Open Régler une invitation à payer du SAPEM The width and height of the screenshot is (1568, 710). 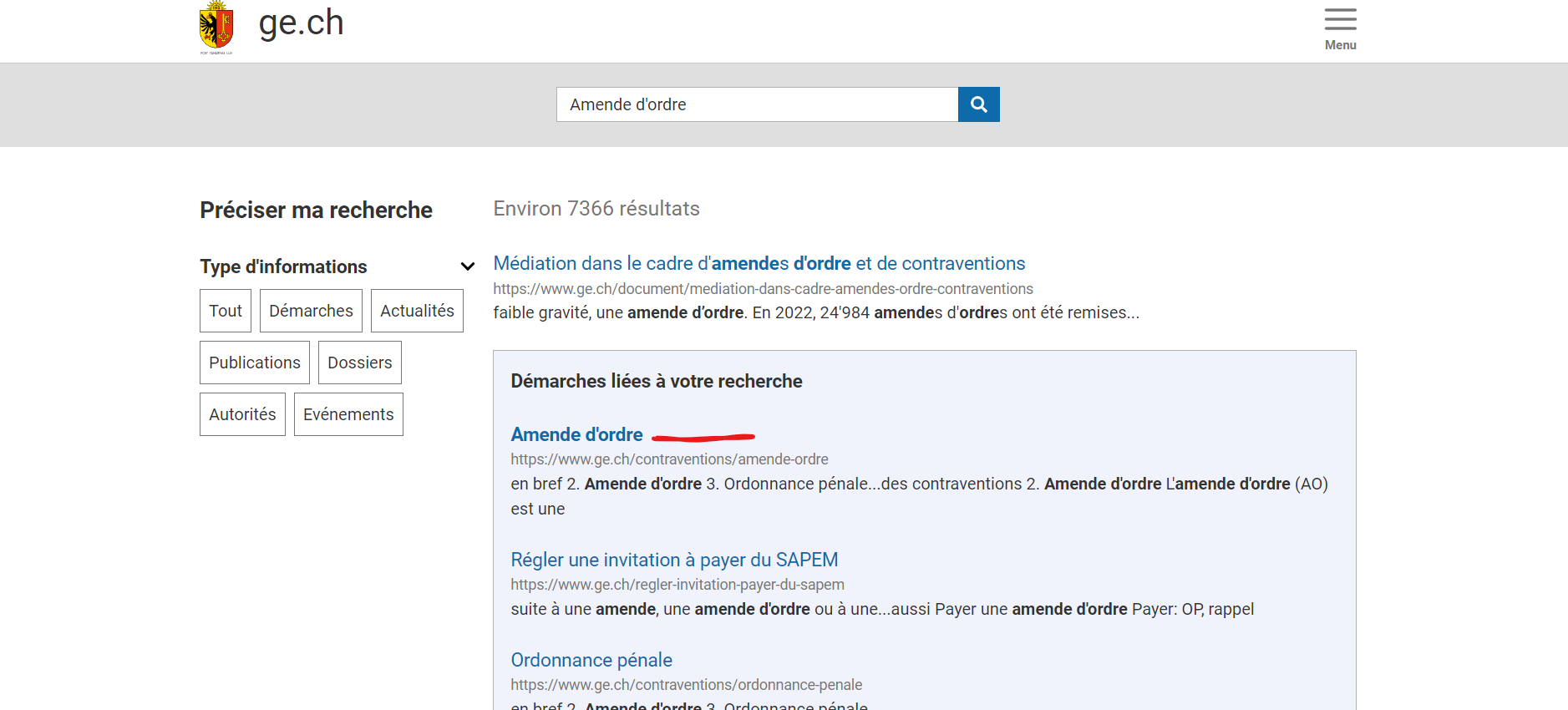(x=674, y=560)
